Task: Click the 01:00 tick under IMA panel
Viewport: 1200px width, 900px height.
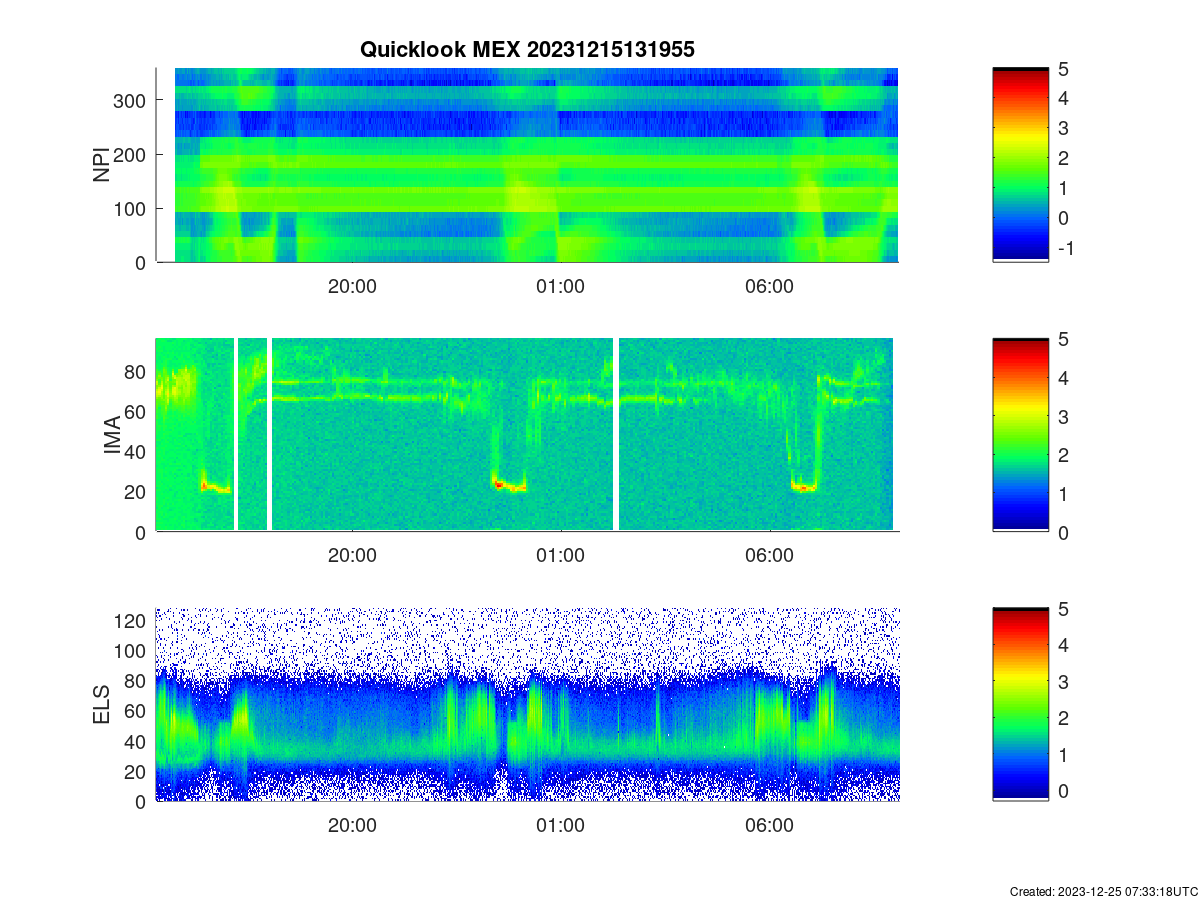Action: tap(560, 556)
